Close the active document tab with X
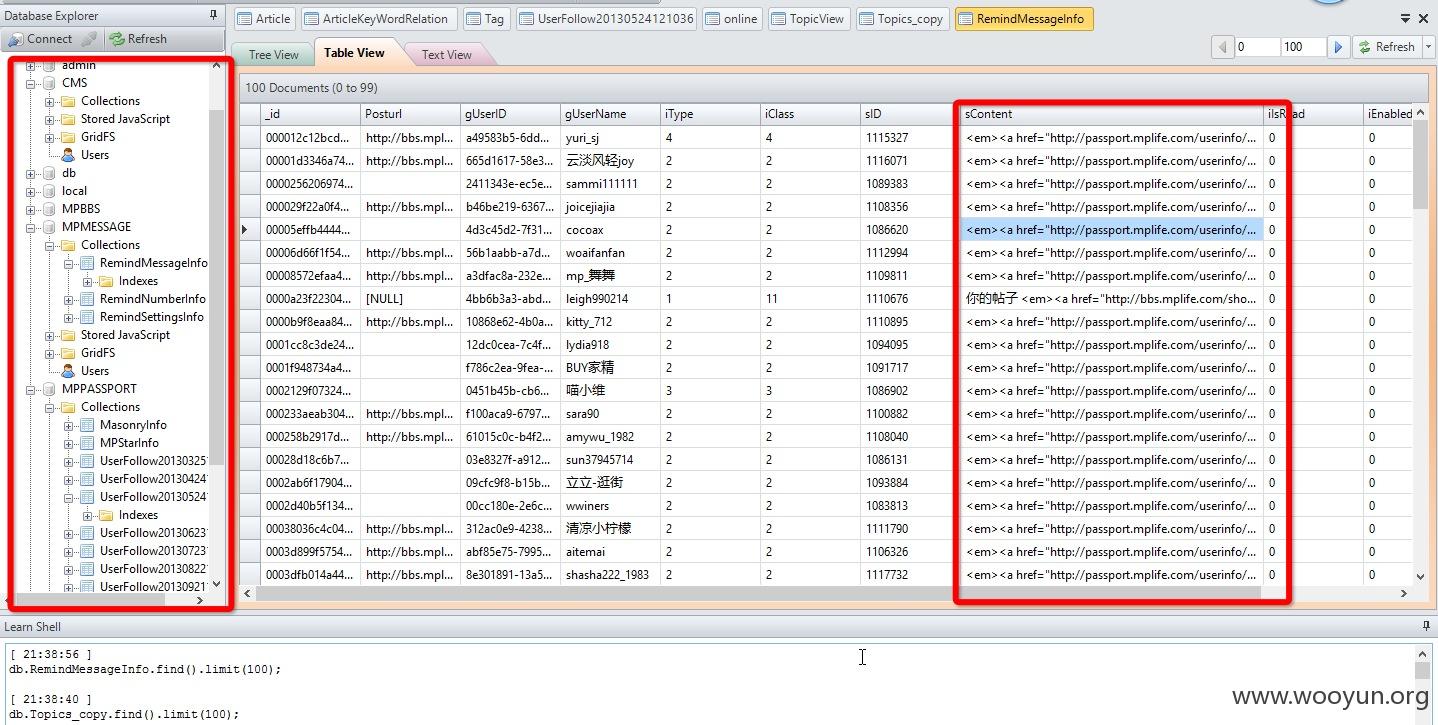Viewport: 1438px width, 725px height. click(1424, 19)
